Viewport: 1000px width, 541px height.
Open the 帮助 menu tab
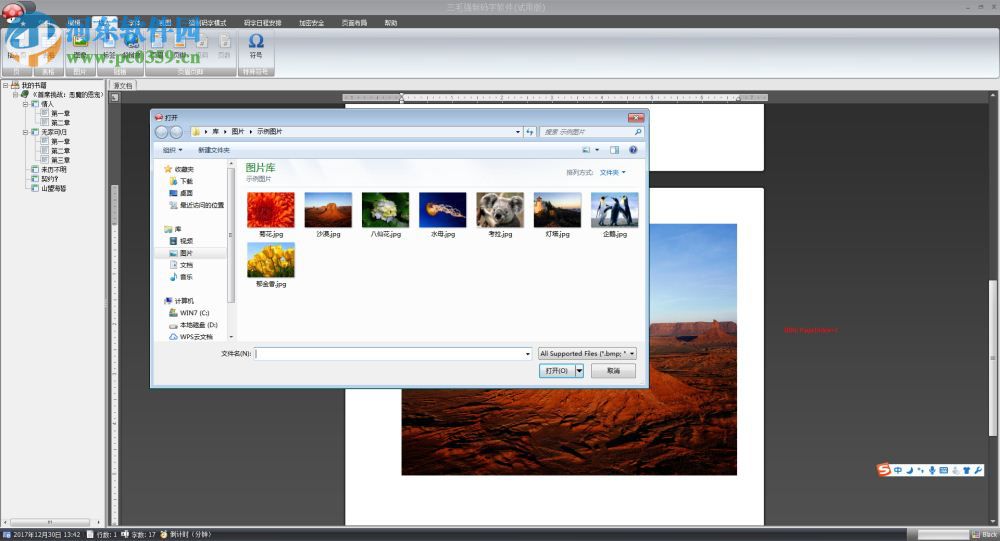tap(391, 22)
